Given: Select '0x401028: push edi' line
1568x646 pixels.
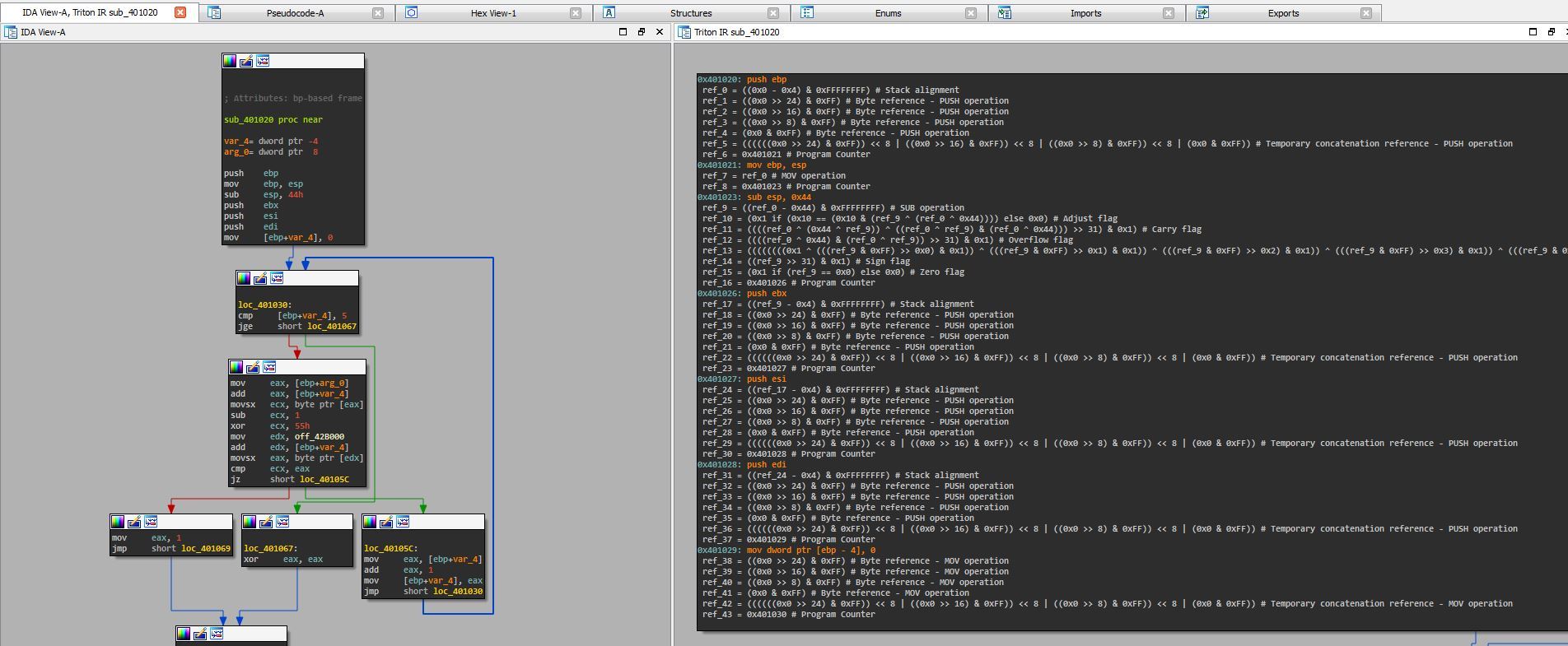Looking at the screenshot, I should [742, 465].
